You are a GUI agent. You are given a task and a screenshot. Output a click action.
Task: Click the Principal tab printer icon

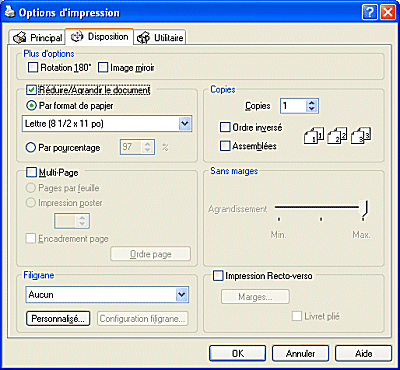pyautogui.click(x=20, y=38)
